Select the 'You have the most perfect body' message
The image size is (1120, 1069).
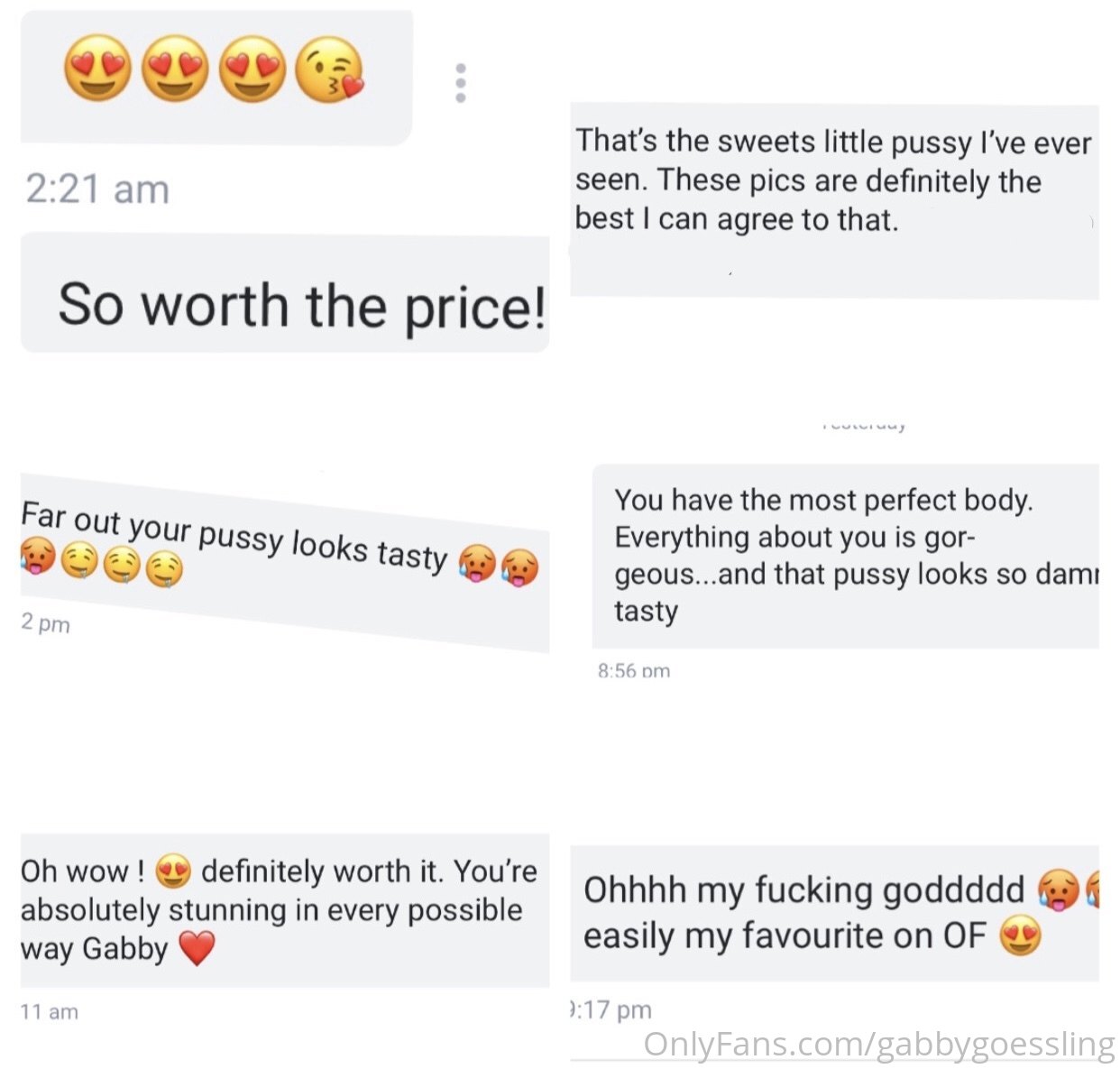[x=845, y=555]
